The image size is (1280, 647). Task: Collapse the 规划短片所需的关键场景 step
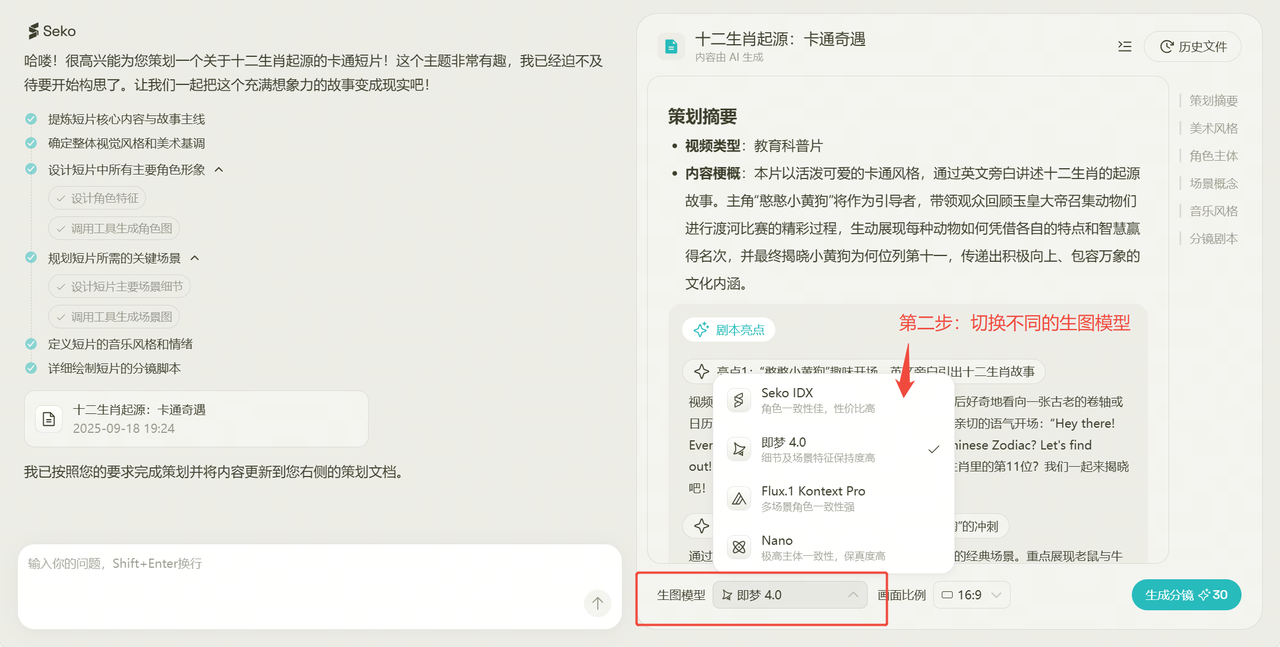195,258
